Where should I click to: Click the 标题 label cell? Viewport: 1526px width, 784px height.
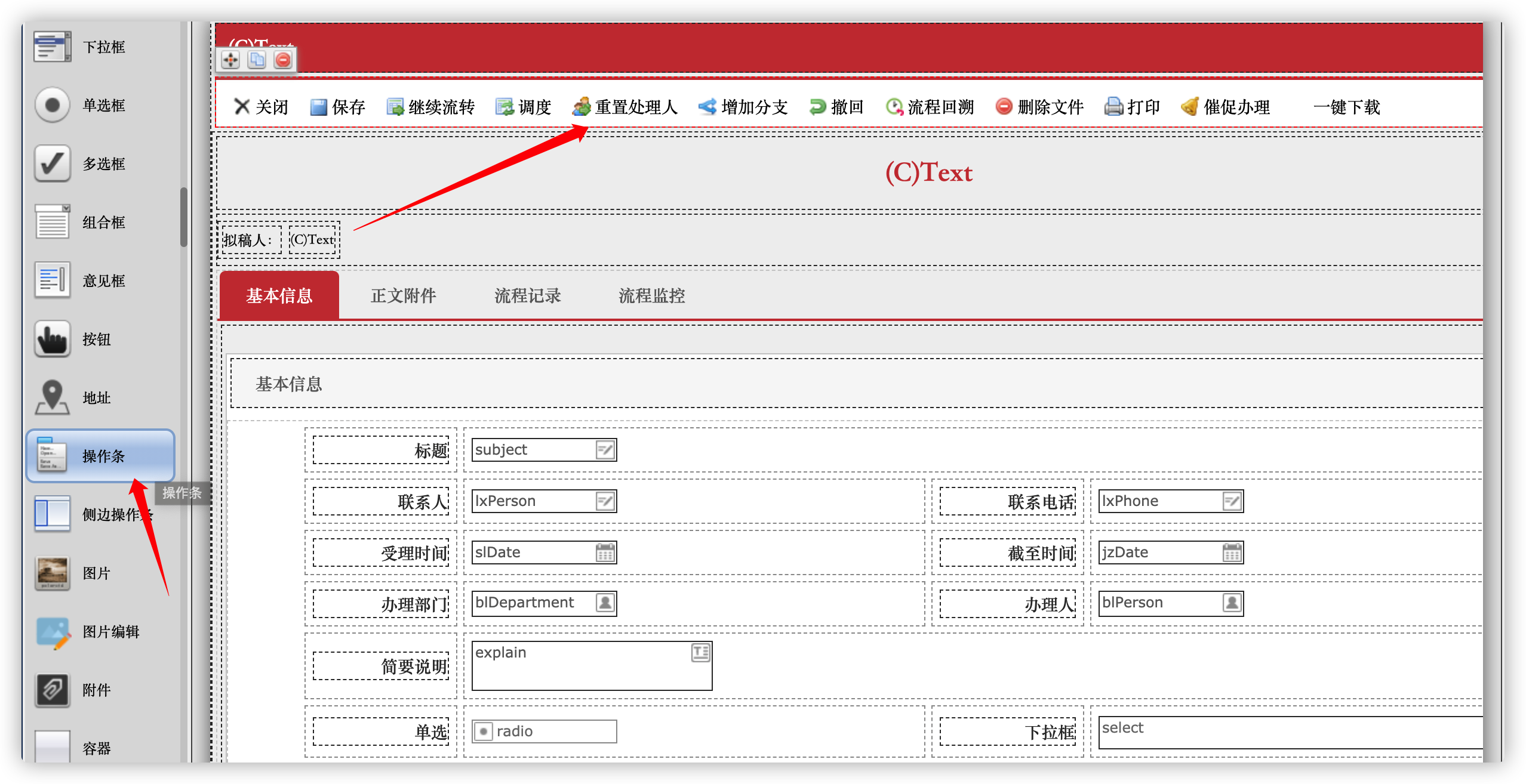click(381, 450)
